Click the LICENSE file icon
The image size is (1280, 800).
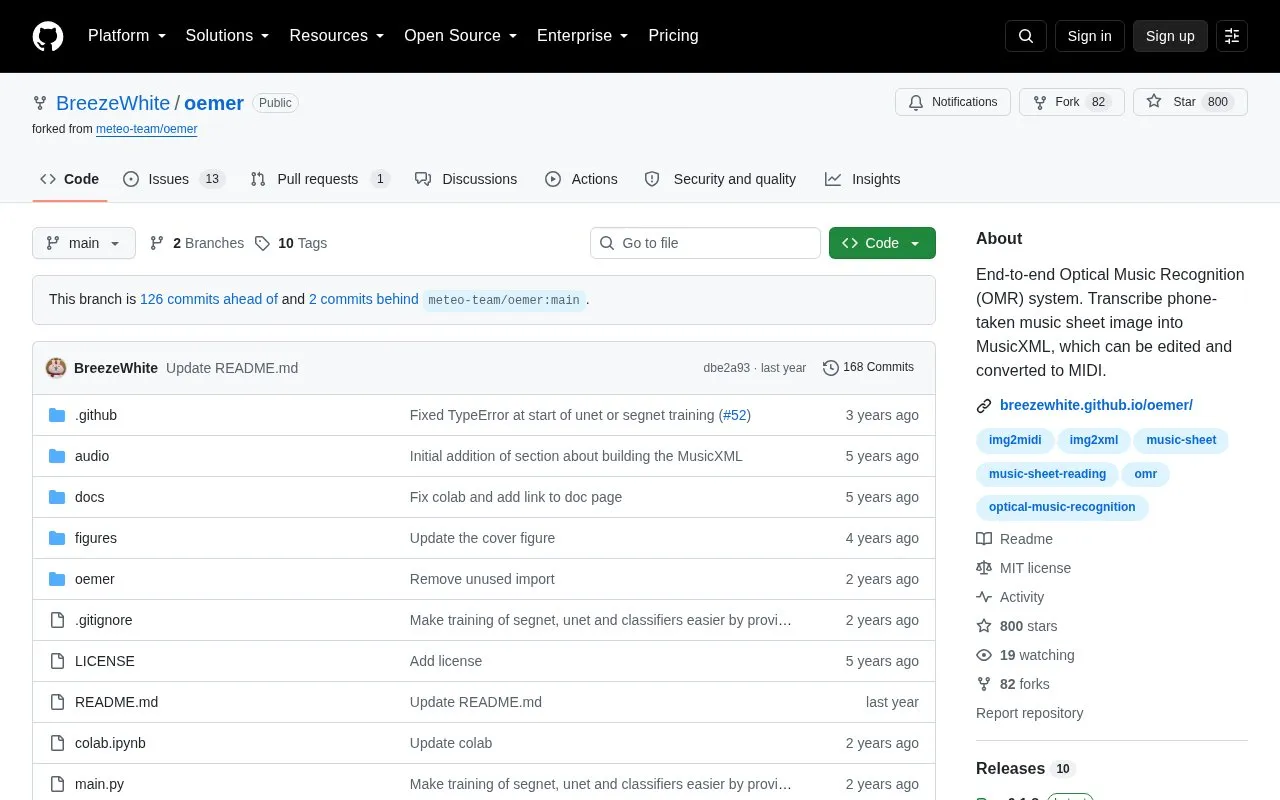(x=57, y=661)
